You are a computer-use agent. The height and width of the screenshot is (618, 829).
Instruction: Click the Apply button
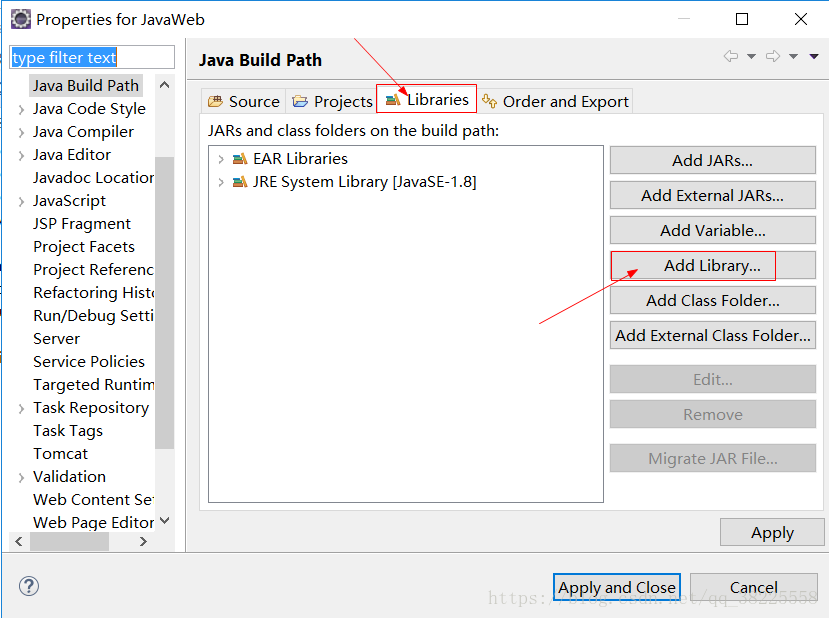click(772, 532)
